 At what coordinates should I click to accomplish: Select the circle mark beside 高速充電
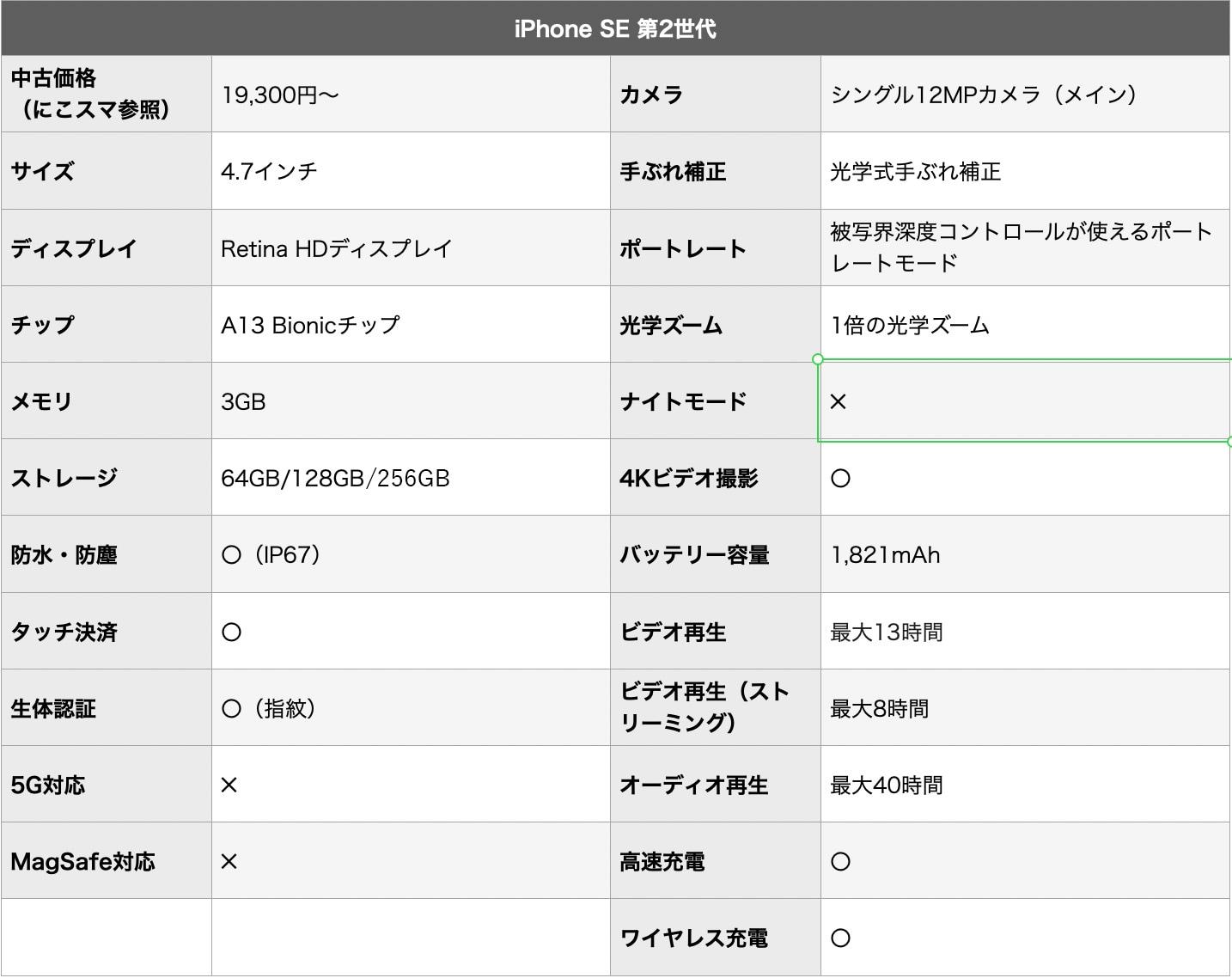click(x=841, y=861)
